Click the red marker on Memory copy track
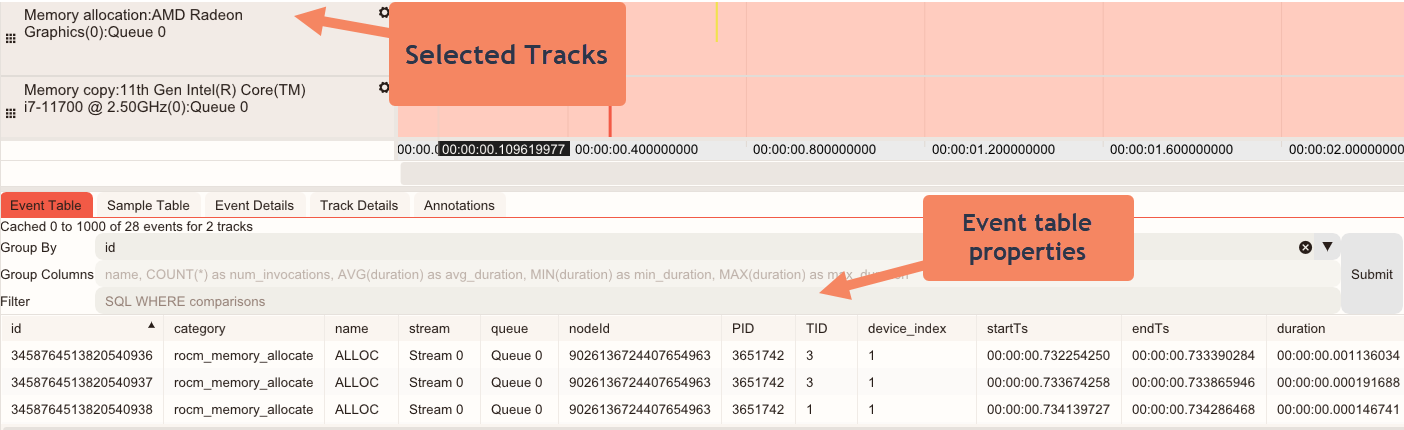Image resolution: width=1404 pixels, height=430 pixels. coord(609,122)
